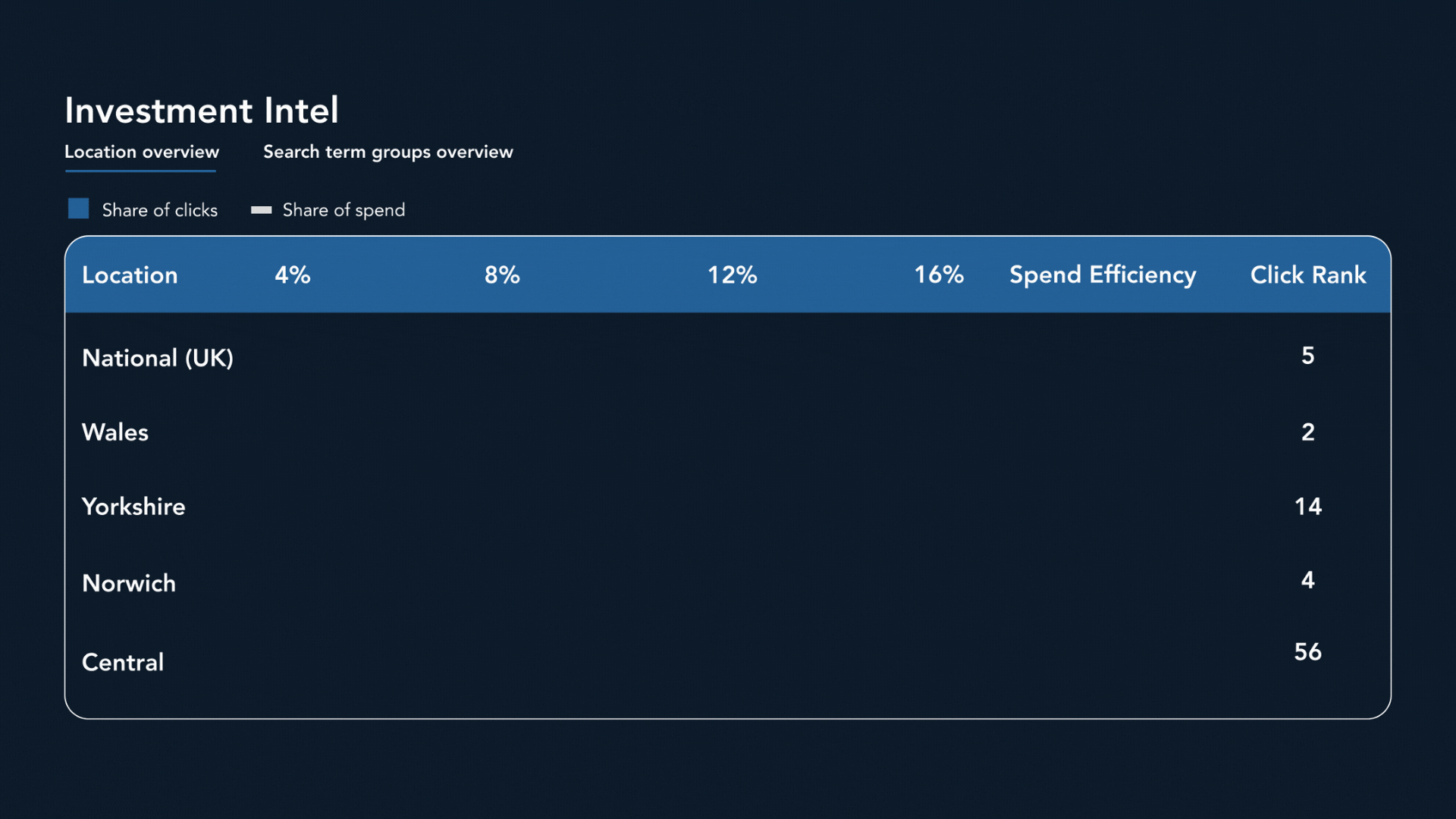This screenshot has width=1456, height=819.
Task: Toggle the Share of spend legend label
Action: [344, 210]
